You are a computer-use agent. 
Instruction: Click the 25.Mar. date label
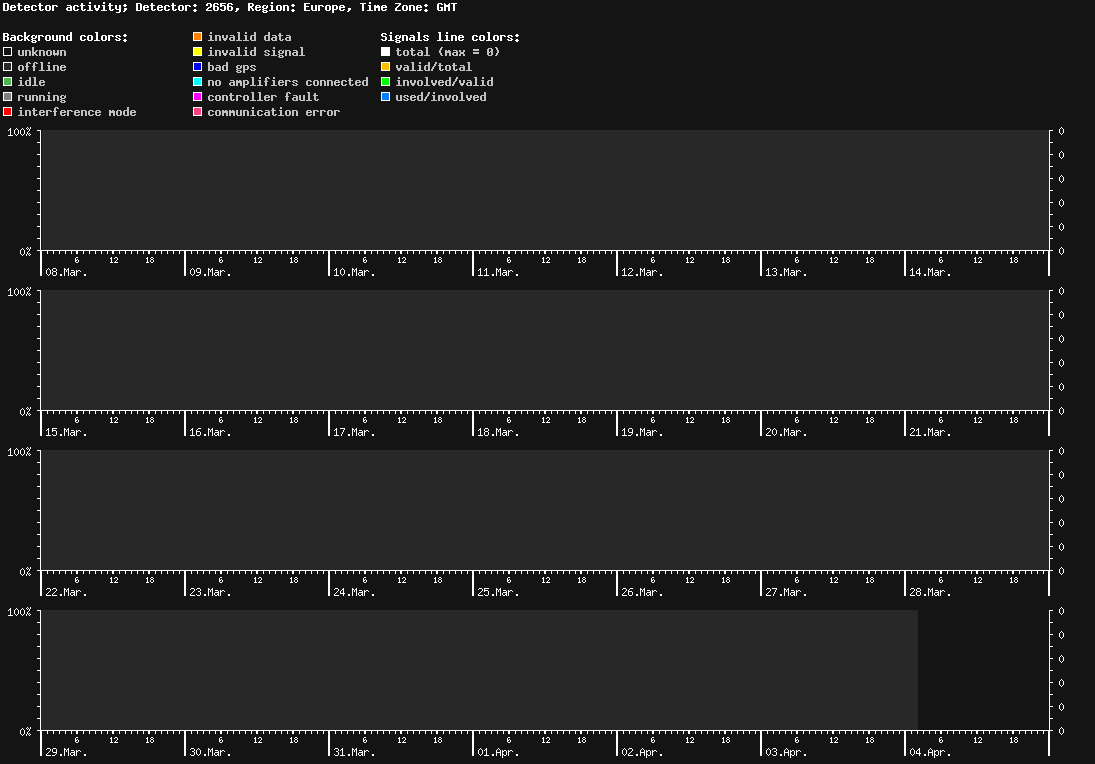point(498,592)
